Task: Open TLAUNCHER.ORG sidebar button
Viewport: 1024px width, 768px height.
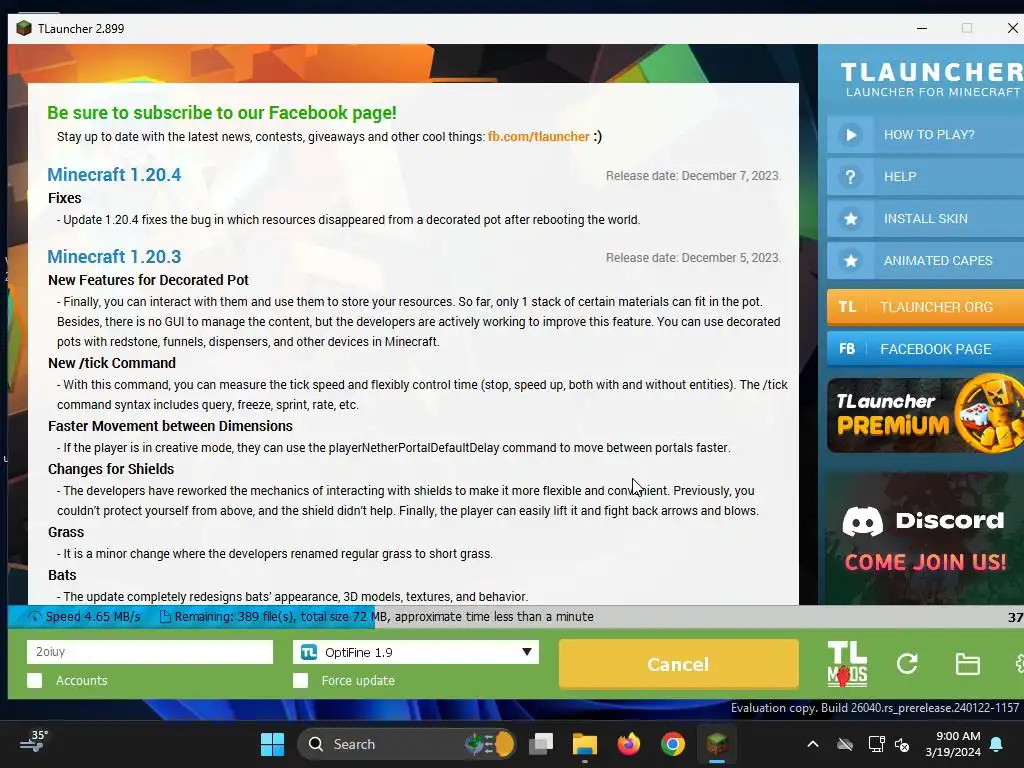Action: click(x=925, y=307)
